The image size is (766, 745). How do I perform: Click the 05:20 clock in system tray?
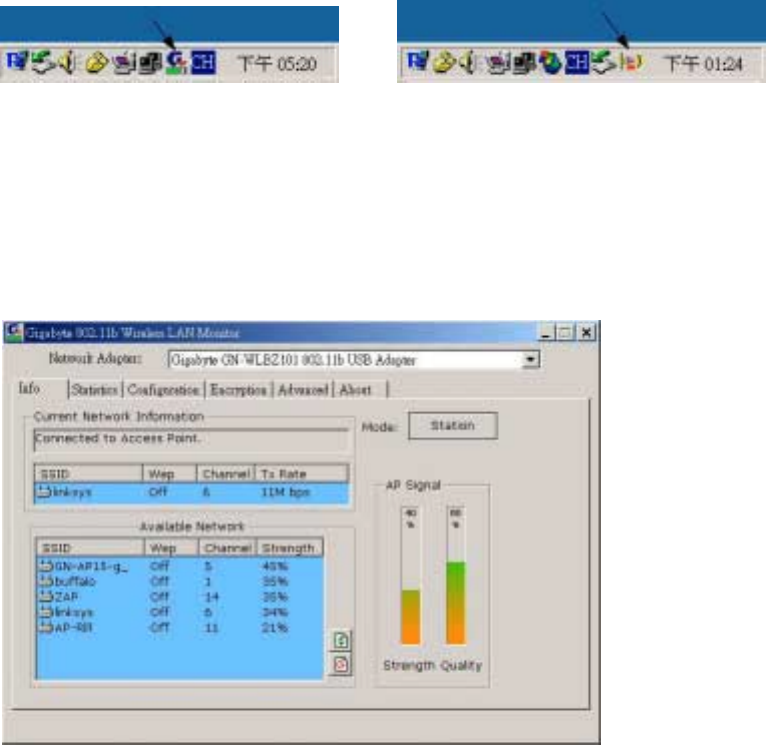point(277,64)
